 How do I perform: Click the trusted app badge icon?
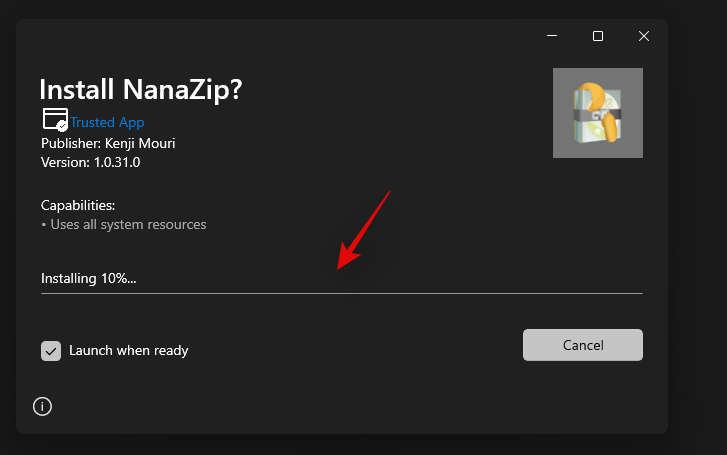coord(54,120)
